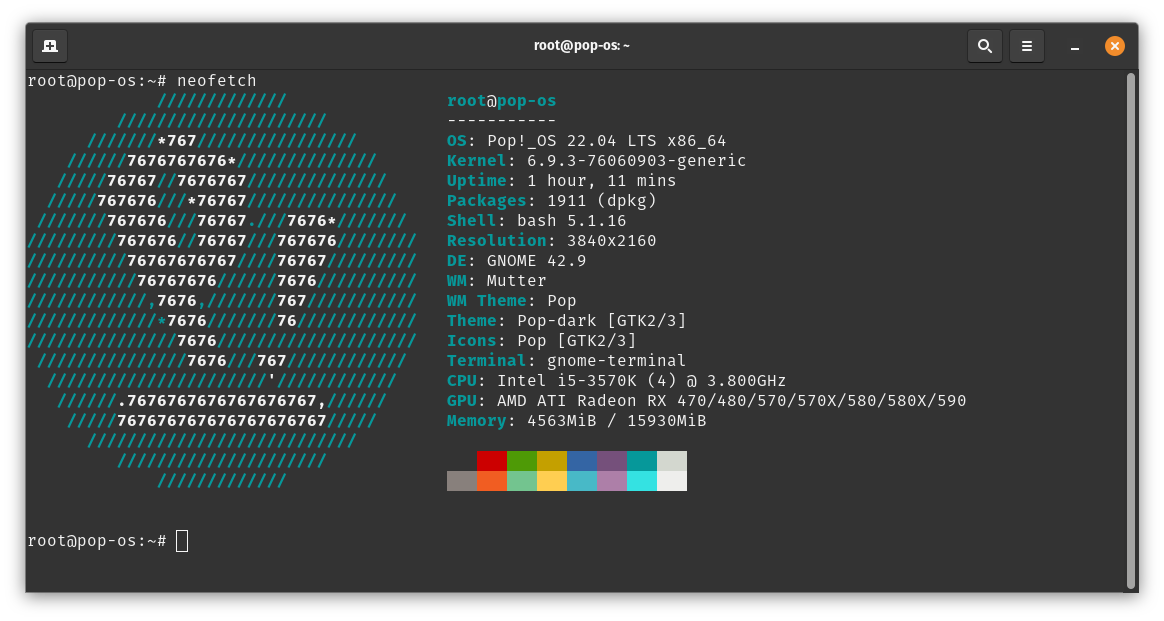
Task: Click the Kernel value 6.9.3-76060903-generic
Action: coord(636,161)
